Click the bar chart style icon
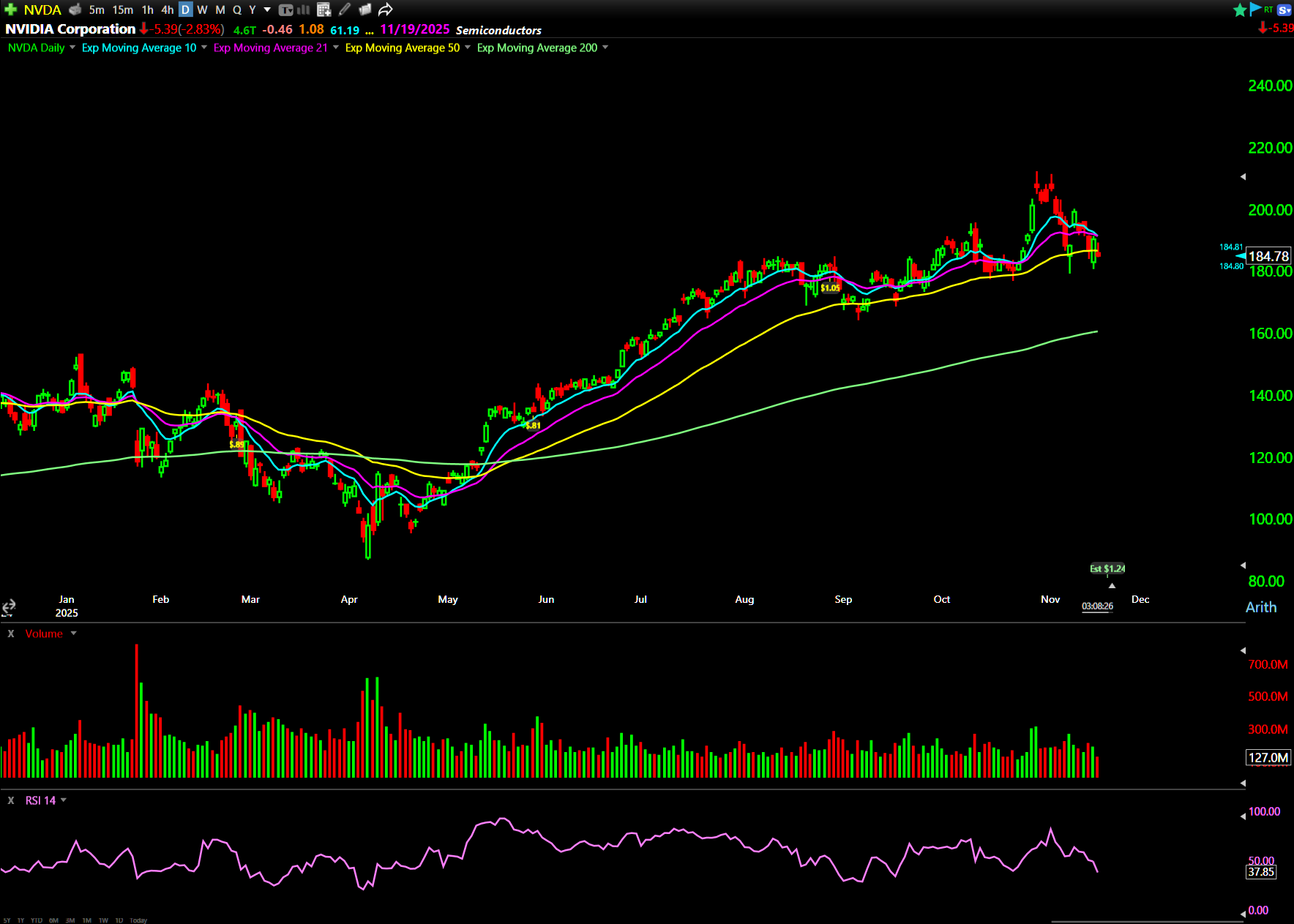The width and height of the screenshot is (1294, 924). tap(304, 10)
